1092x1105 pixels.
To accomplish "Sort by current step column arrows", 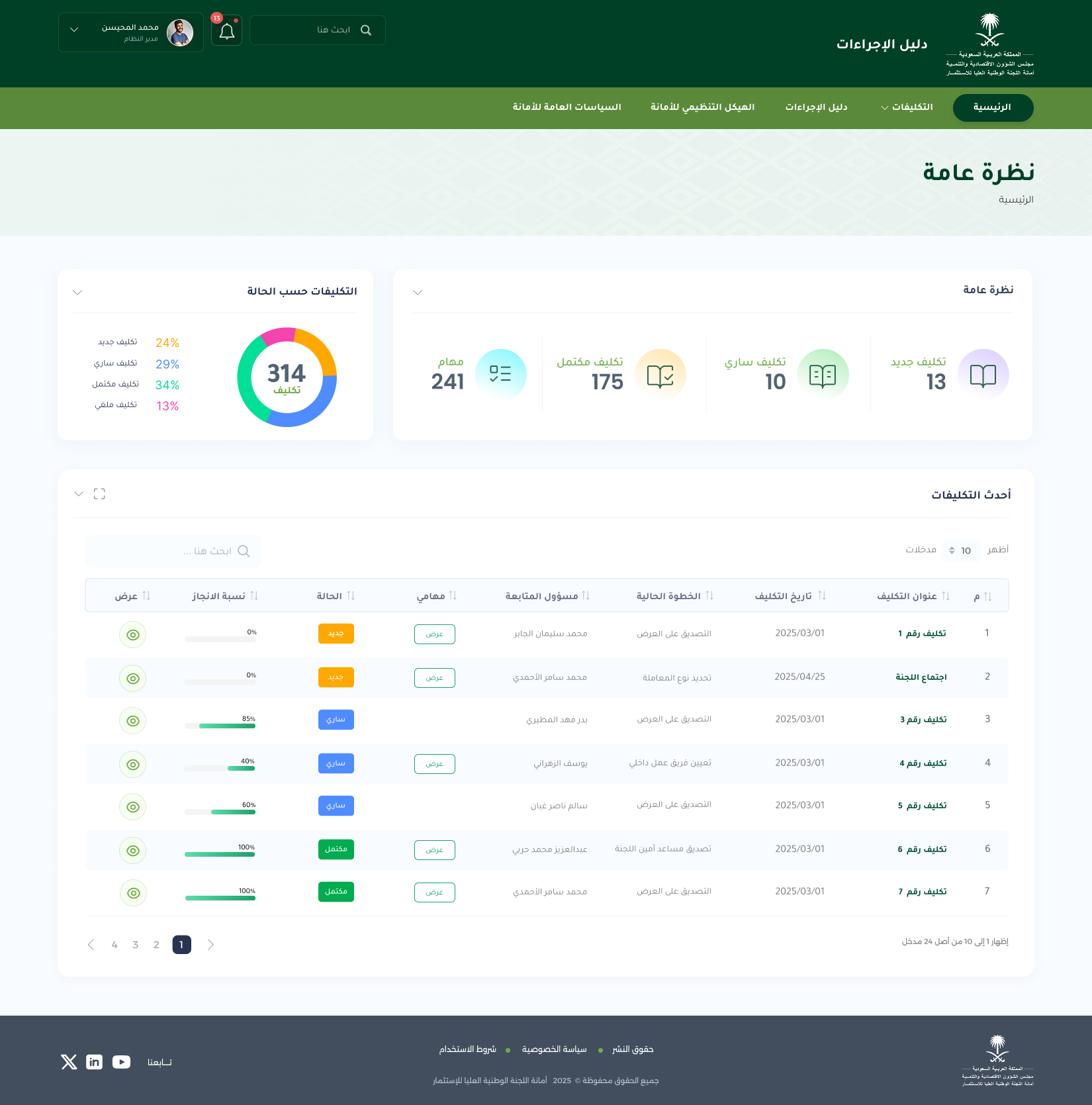I will coord(709,595).
